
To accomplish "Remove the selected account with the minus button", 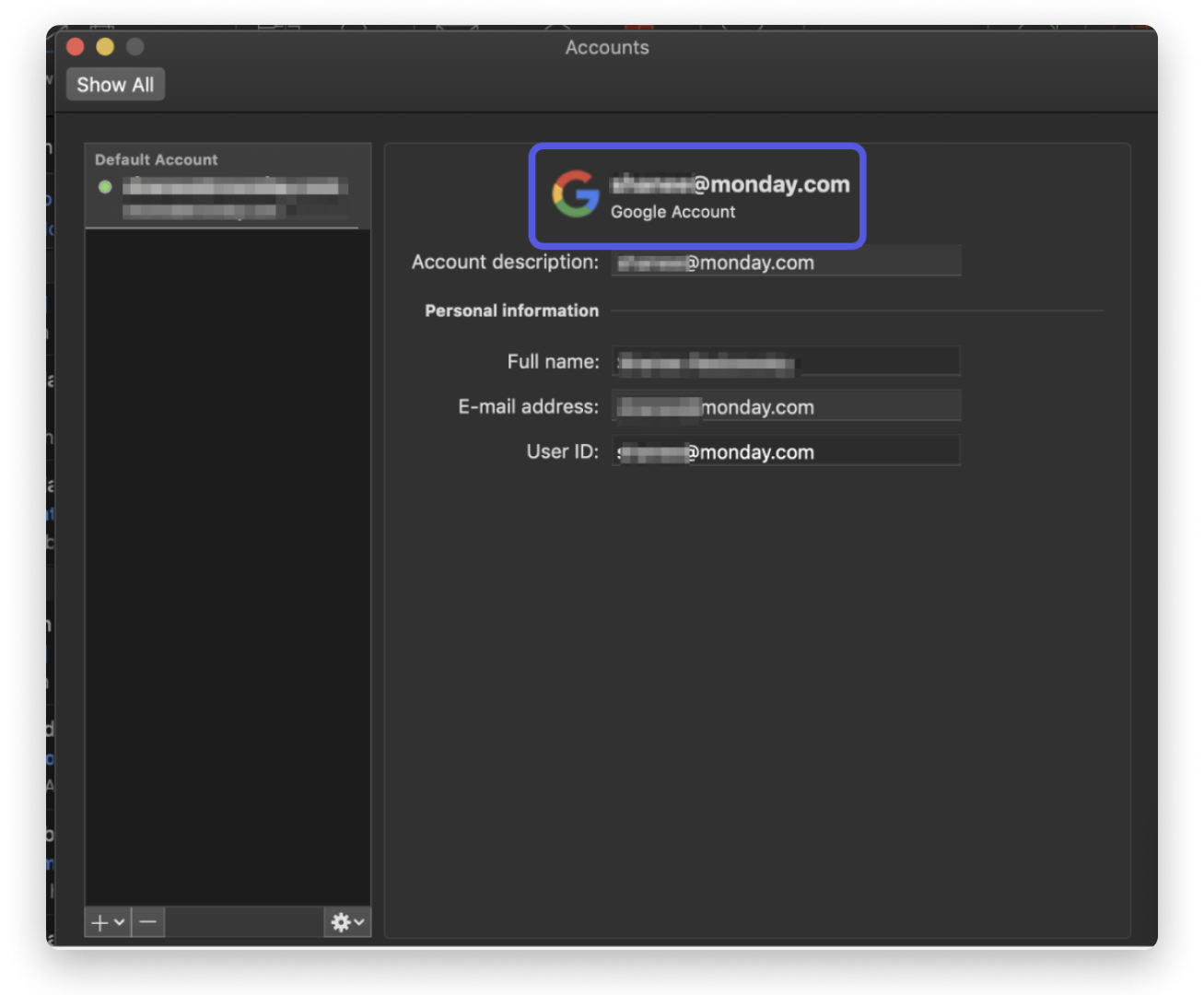I will point(148,922).
